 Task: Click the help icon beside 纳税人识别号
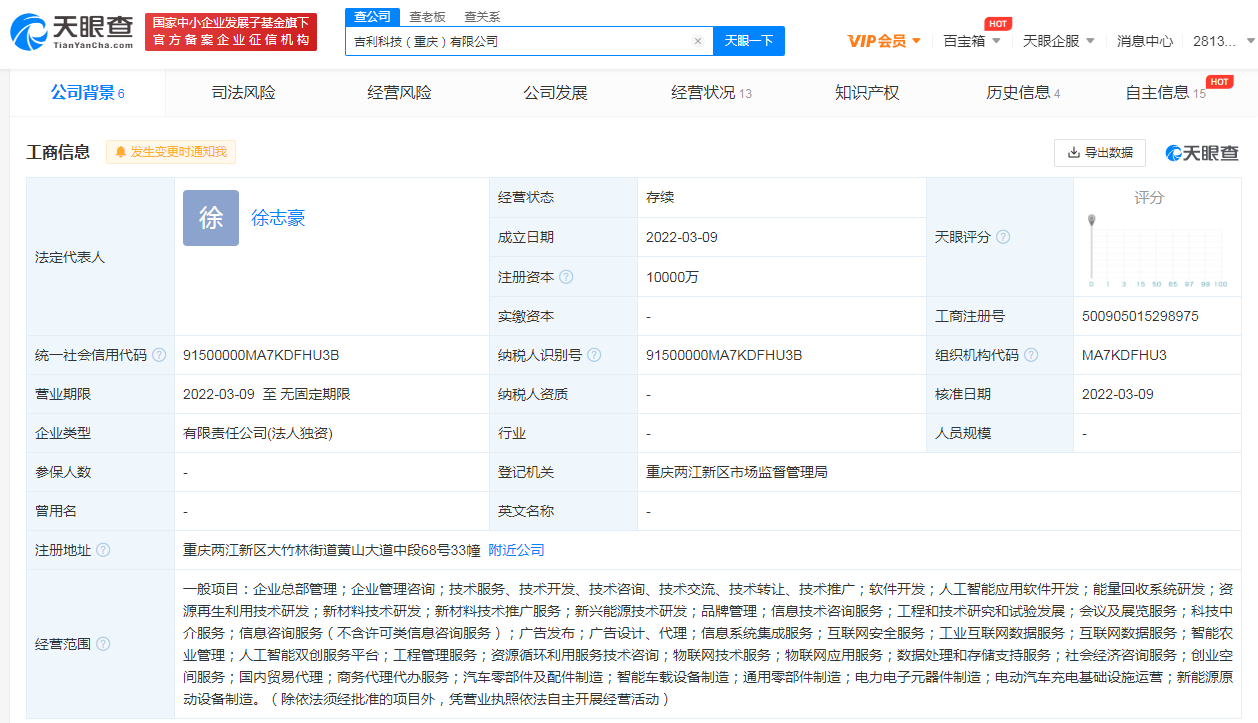tap(594, 355)
